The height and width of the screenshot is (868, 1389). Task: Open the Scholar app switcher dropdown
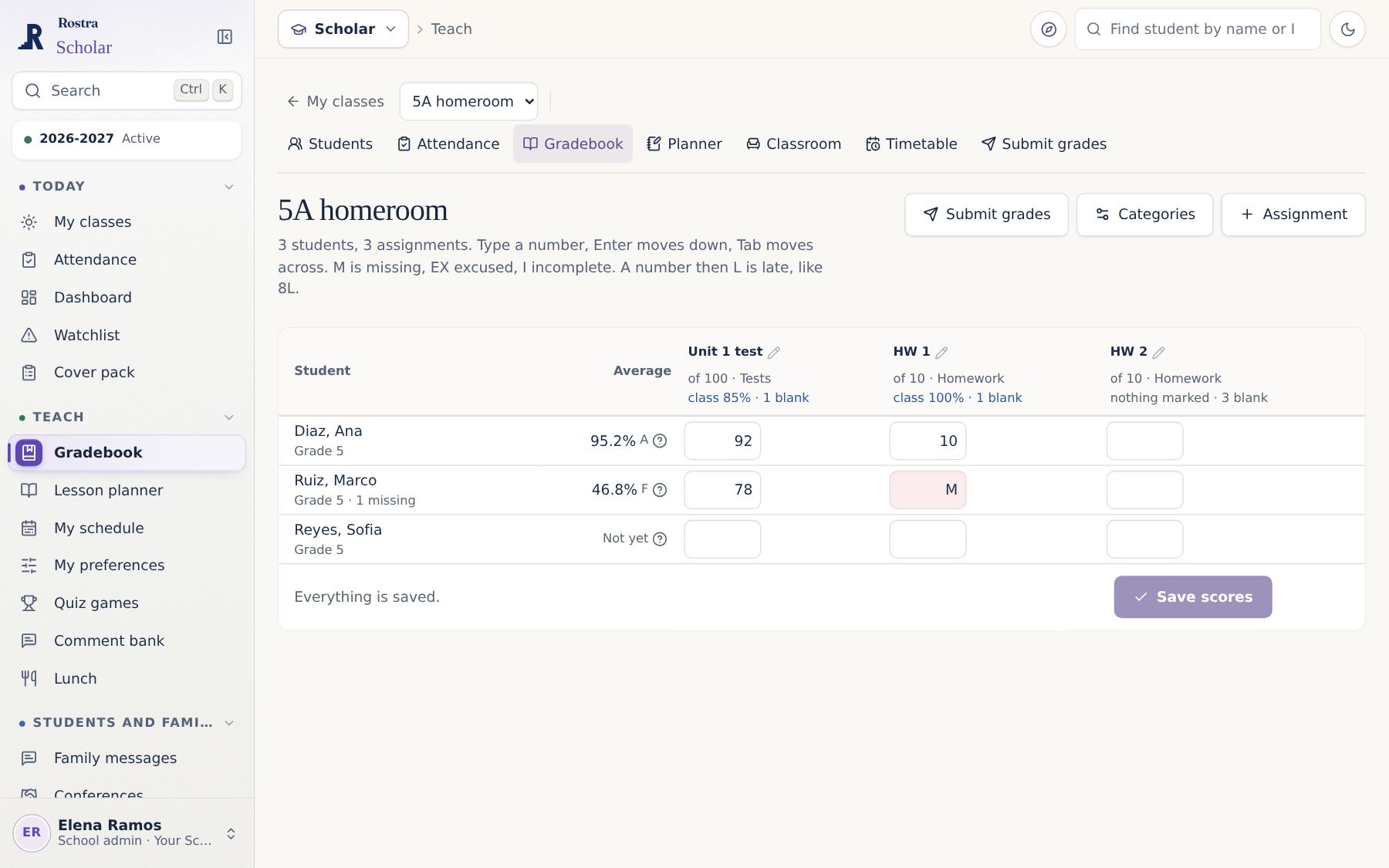[x=343, y=29]
